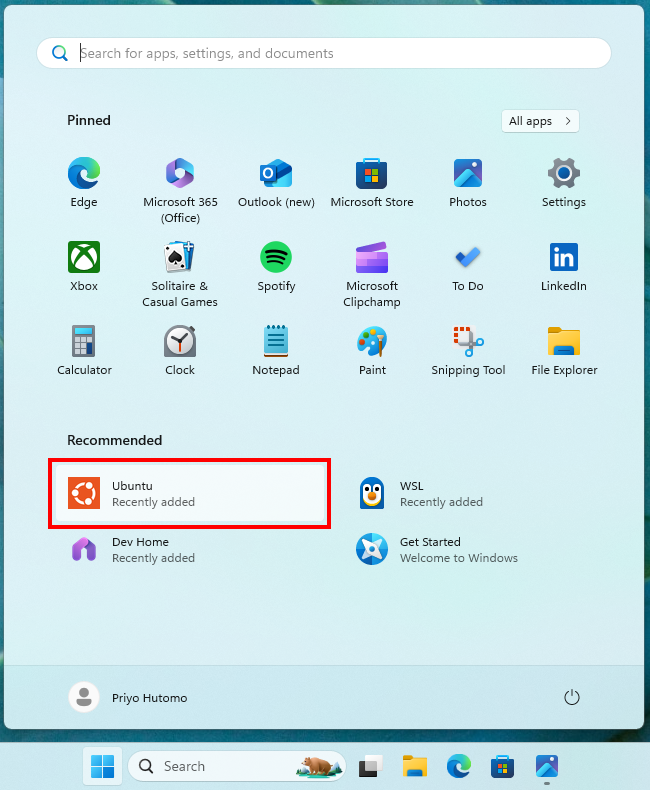Click the power button icon

pyautogui.click(x=571, y=697)
